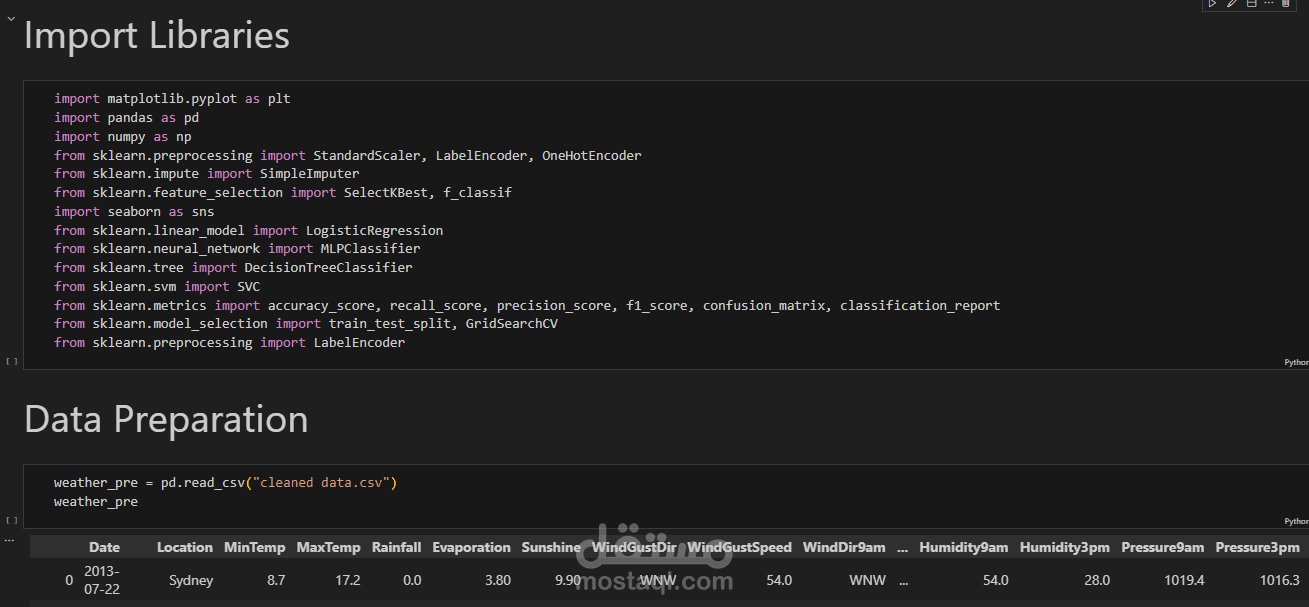Click the train_test_split, GridSearchCV import line
Viewport: 1309px width, 607px height.
pyautogui.click(x=306, y=324)
